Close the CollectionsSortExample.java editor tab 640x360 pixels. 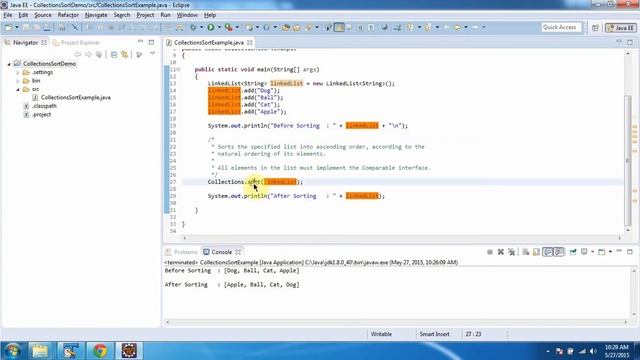coord(249,42)
